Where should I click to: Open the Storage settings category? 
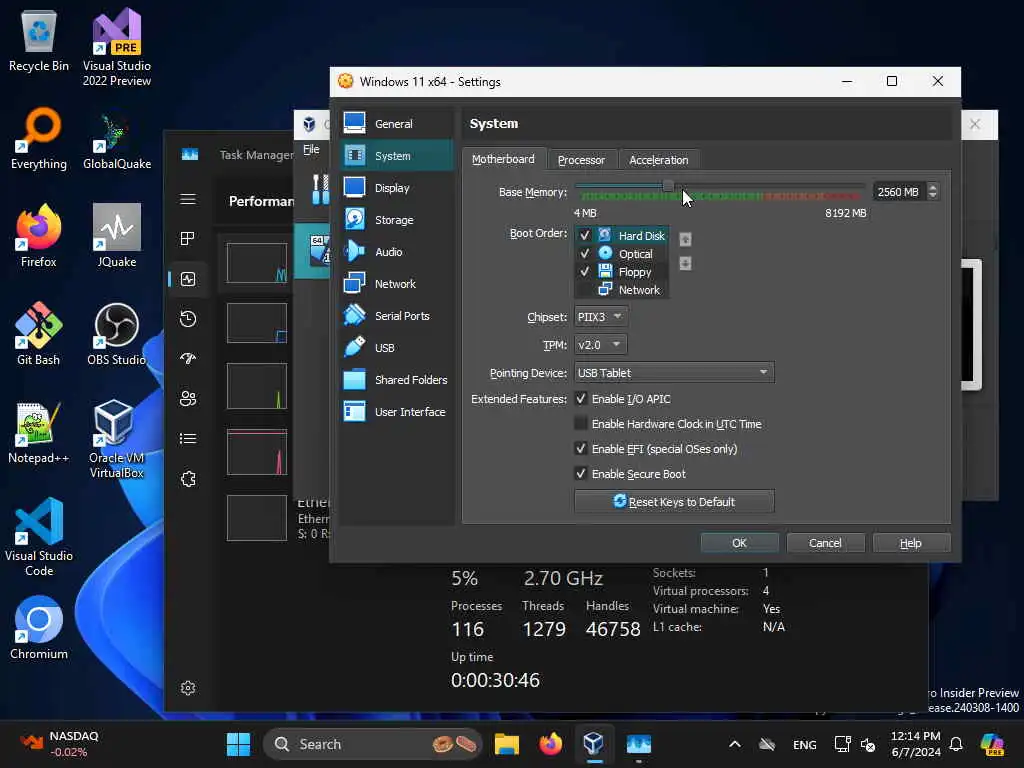pos(396,219)
